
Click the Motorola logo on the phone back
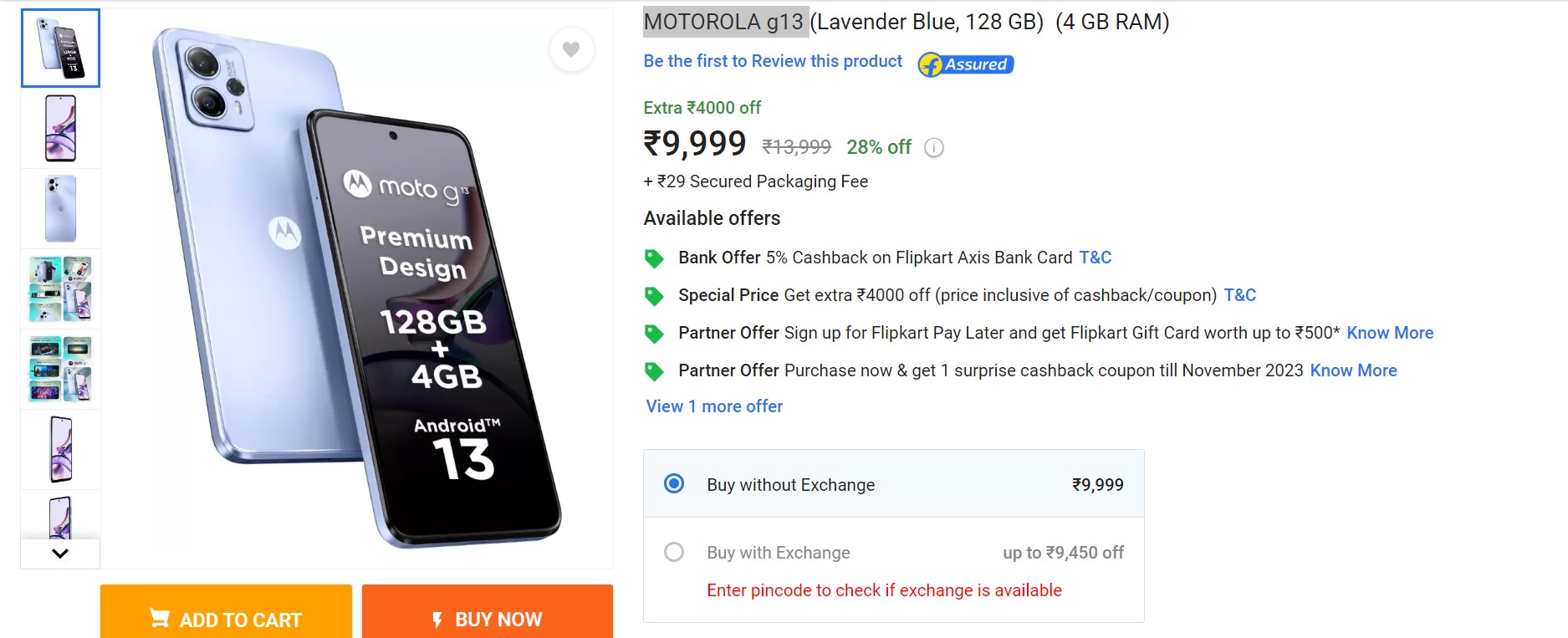pos(284,232)
